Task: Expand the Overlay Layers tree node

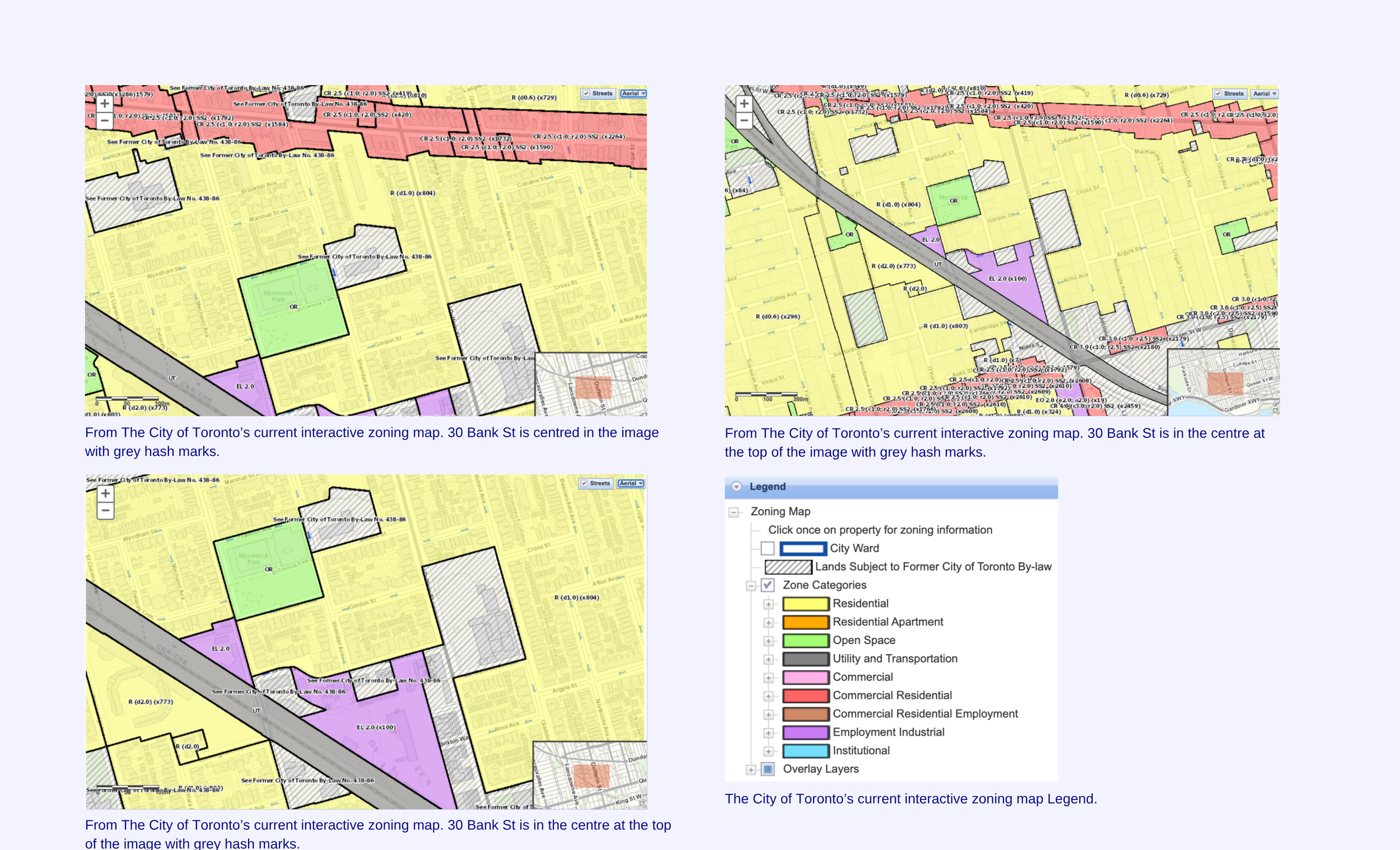Action: coord(751,769)
